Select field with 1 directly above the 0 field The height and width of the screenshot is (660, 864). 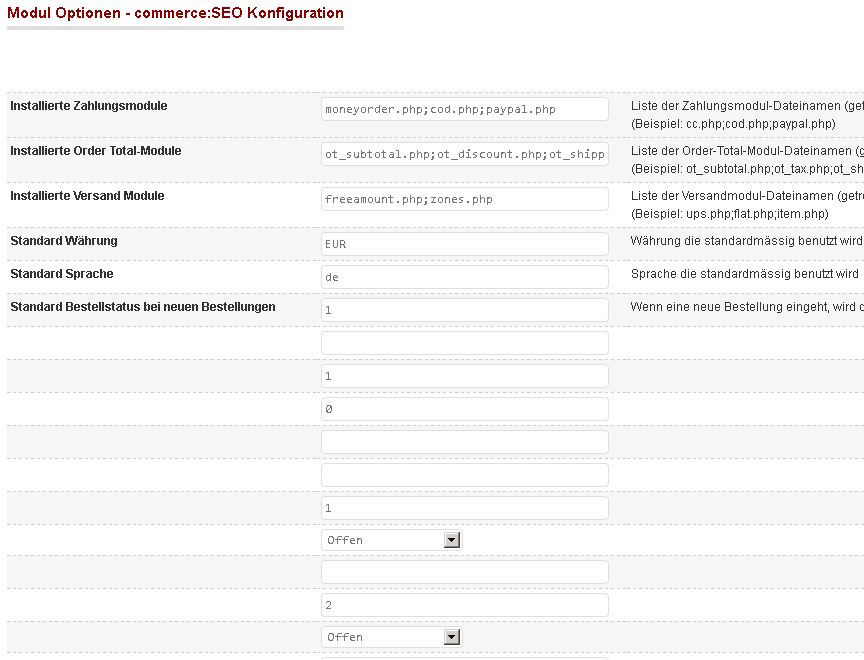point(465,376)
